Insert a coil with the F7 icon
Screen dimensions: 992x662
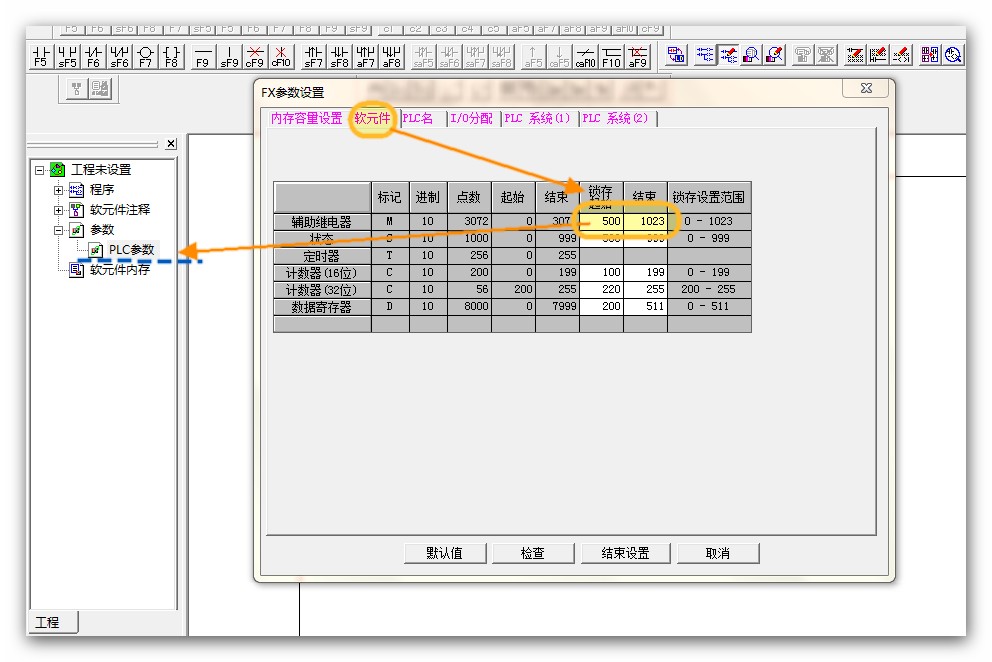(146, 55)
